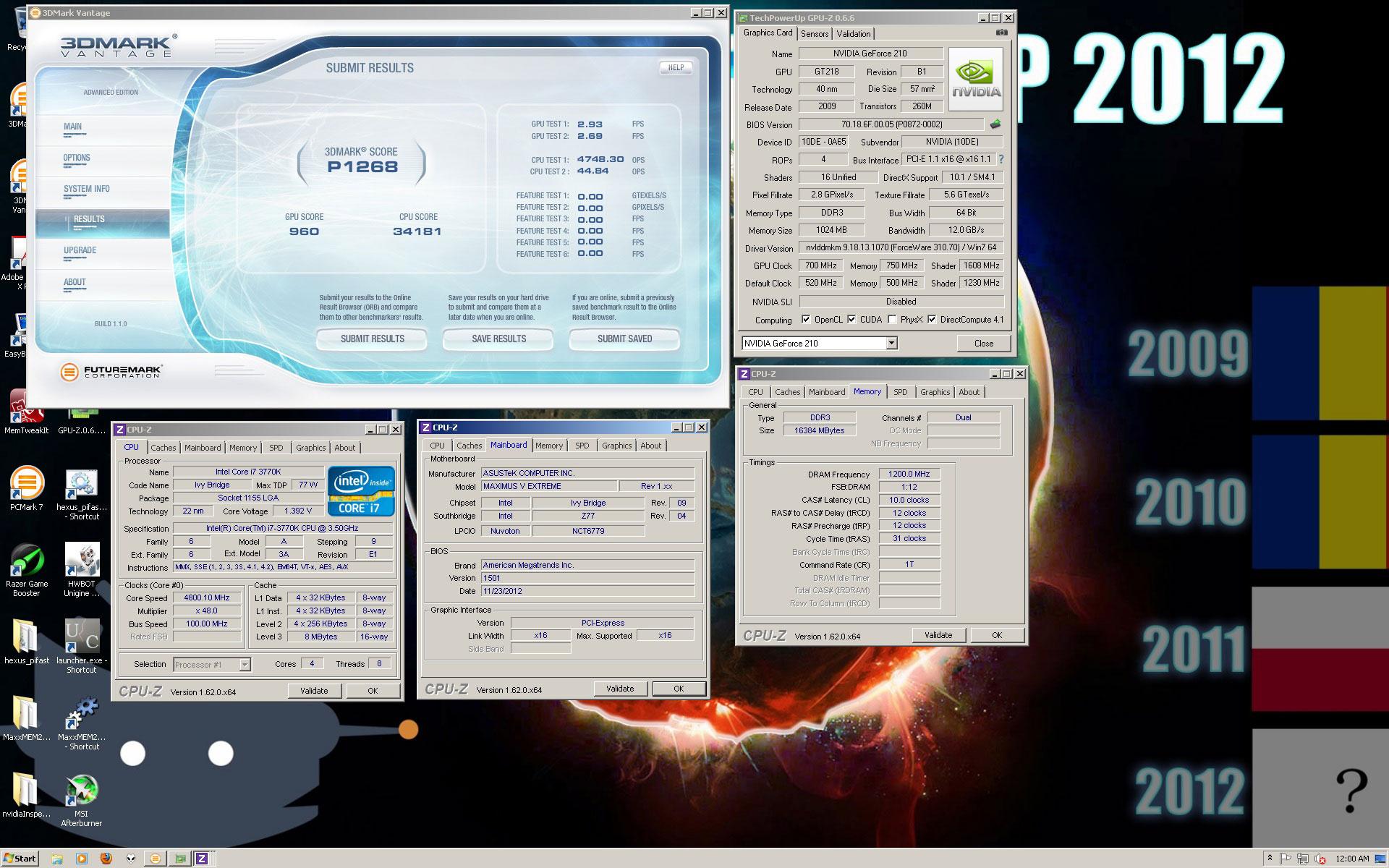Click Close button in GPU-Z

click(x=983, y=343)
